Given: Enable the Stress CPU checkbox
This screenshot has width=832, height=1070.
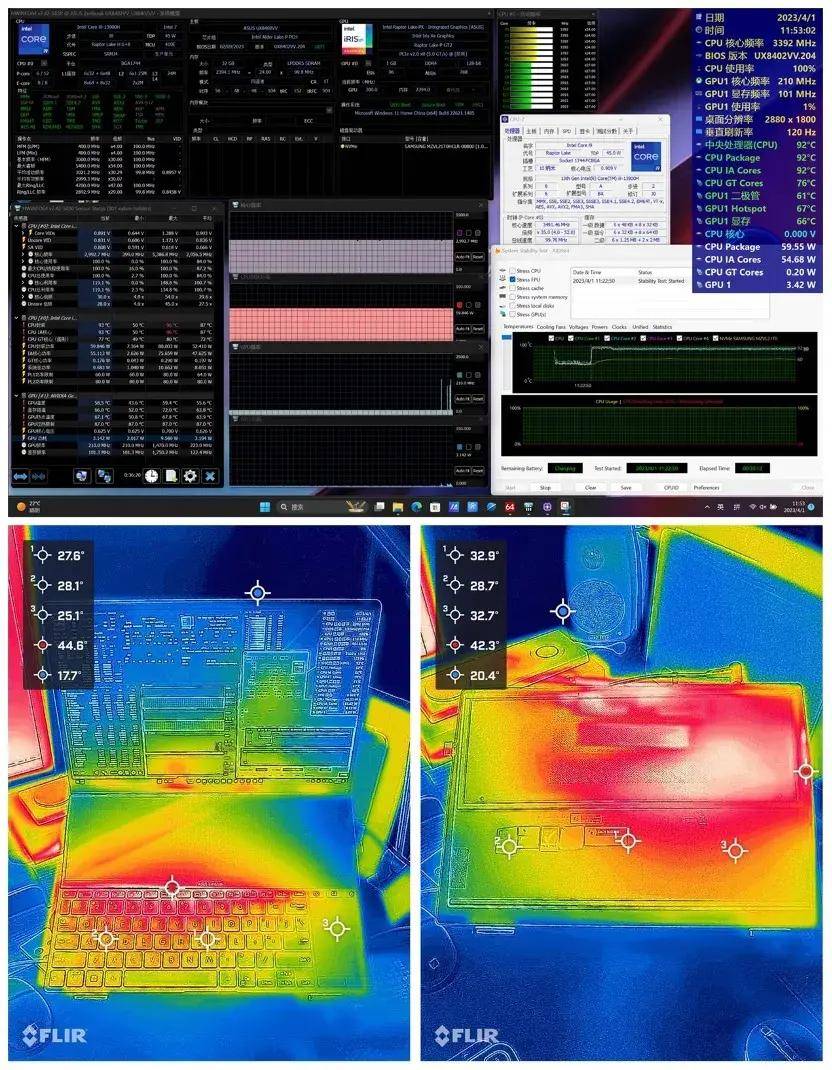Looking at the screenshot, I should pos(513,271).
